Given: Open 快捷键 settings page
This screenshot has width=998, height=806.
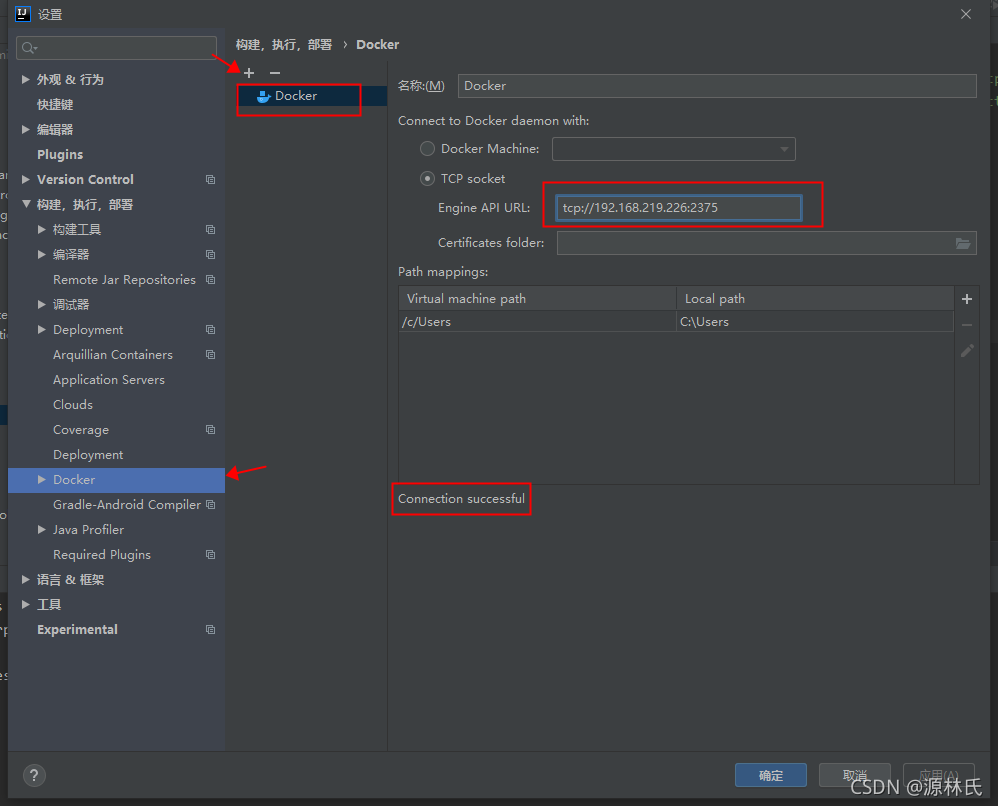Looking at the screenshot, I should (x=55, y=104).
